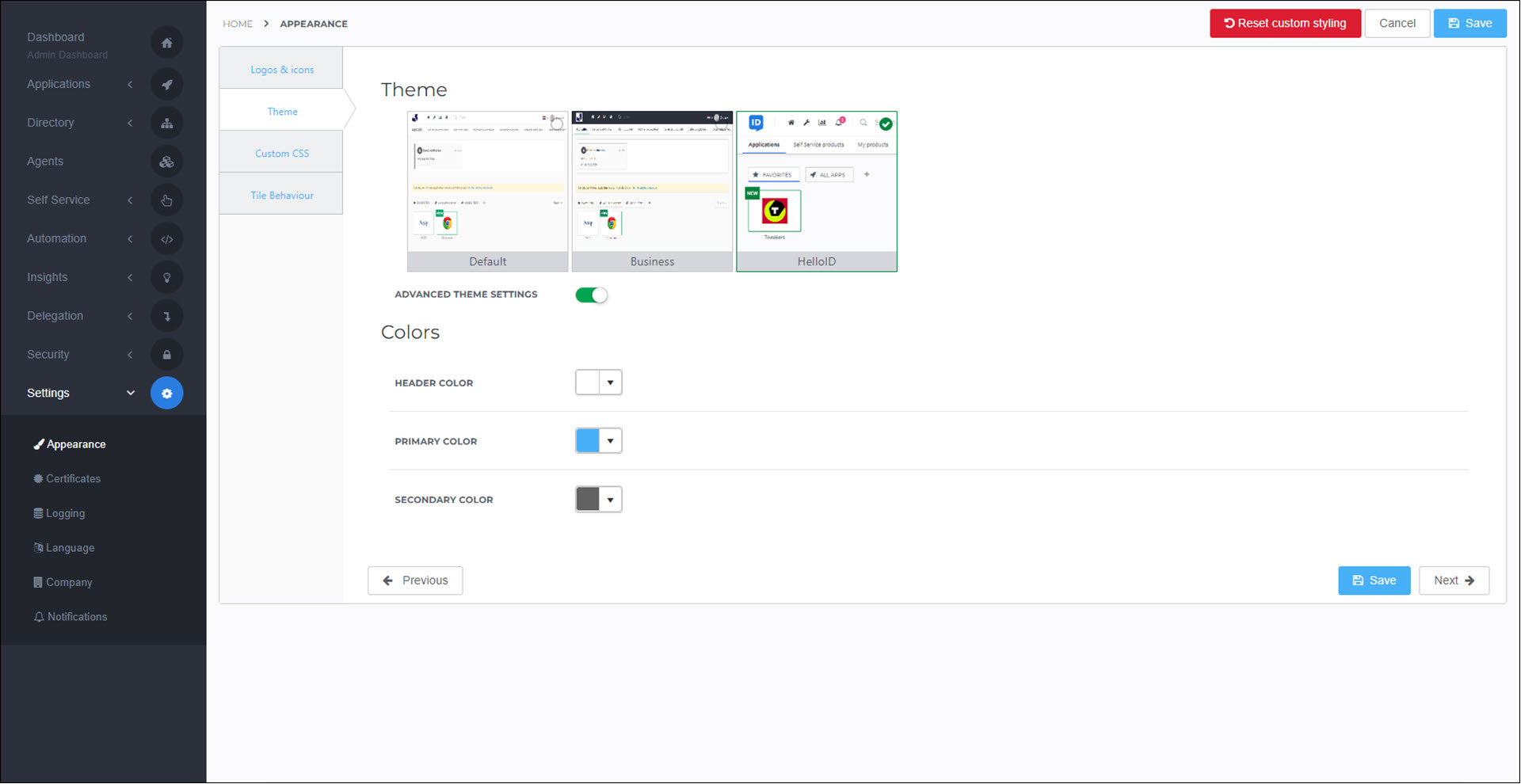The width and height of the screenshot is (1521, 784).
Task: Select the HelloID theme thumbnail
Action: (x=817, y=192)
